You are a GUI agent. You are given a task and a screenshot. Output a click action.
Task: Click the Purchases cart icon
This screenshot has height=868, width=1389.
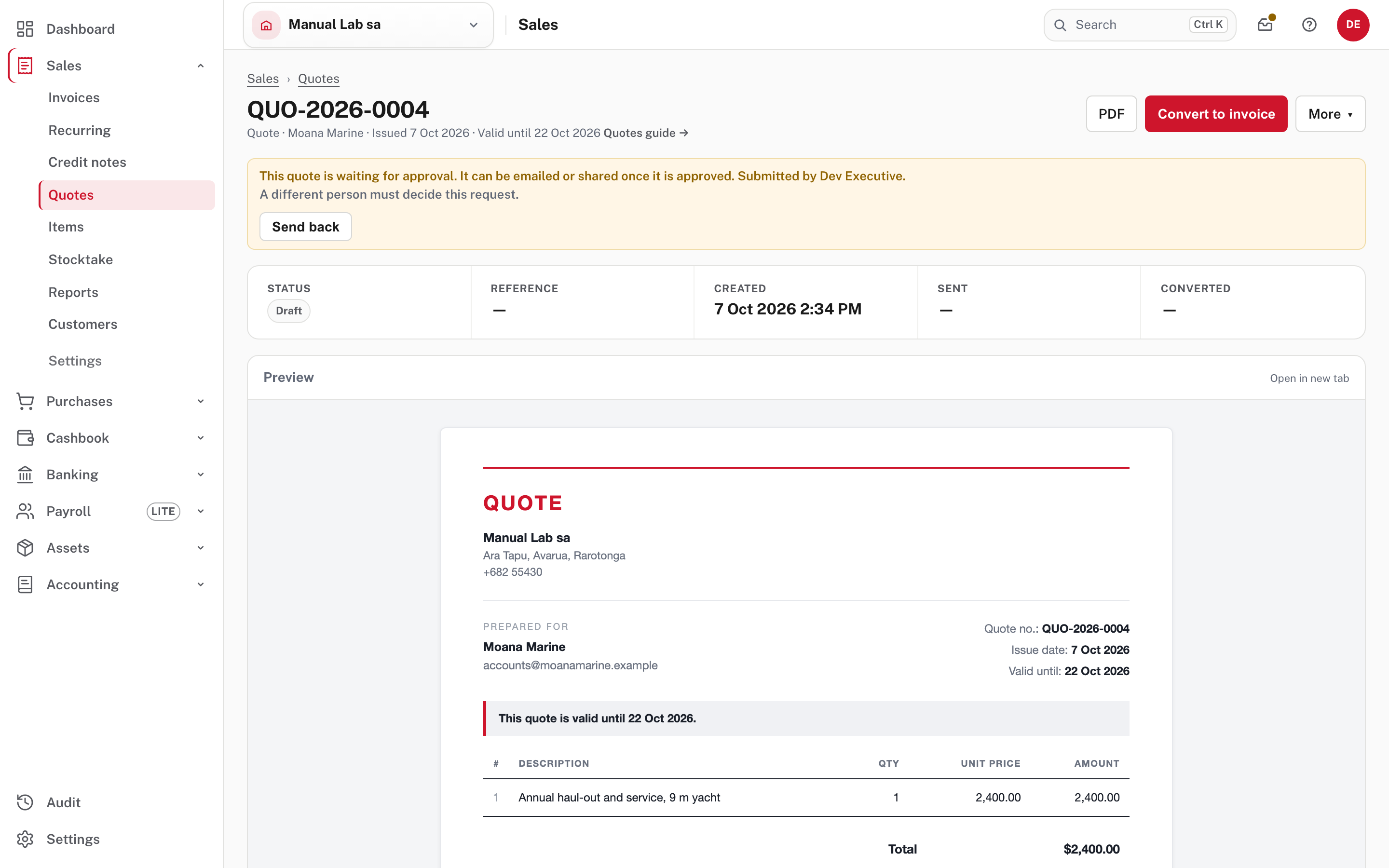pyautogui.click(x=25, y=401)
